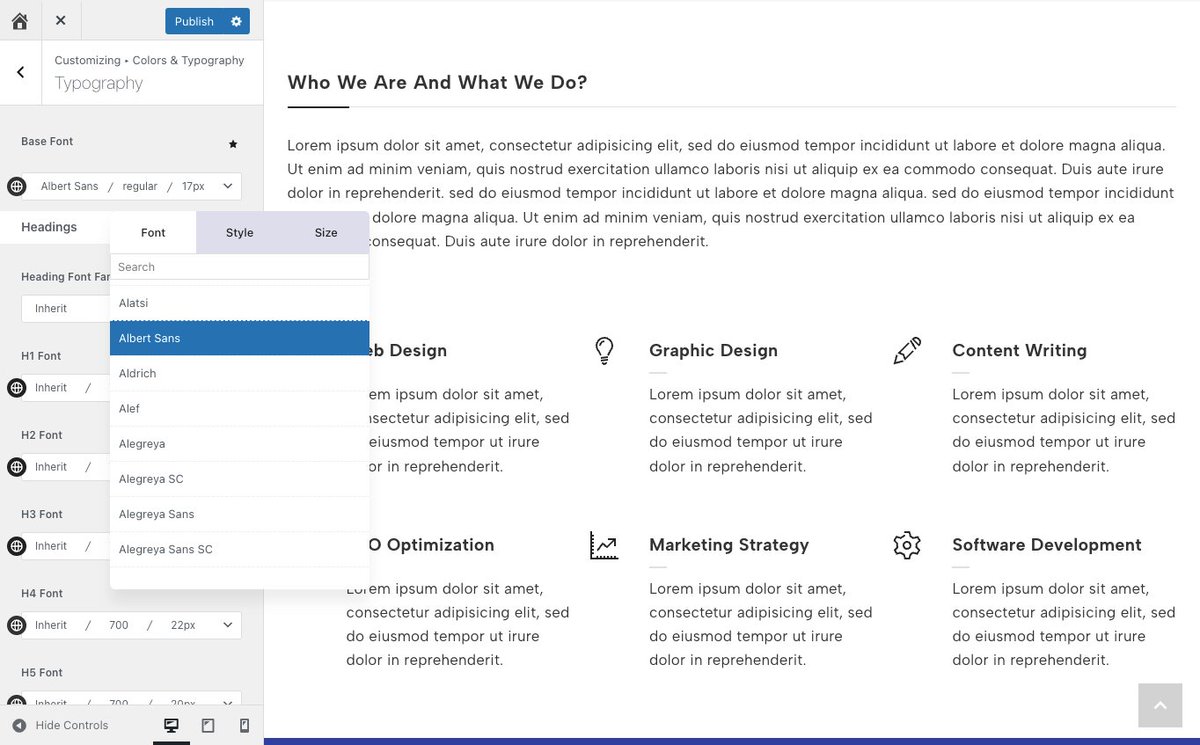Screen dimensions: 1200x745
Task: Click the H4 Font 700 weight value
Action: tap(119, 625)
